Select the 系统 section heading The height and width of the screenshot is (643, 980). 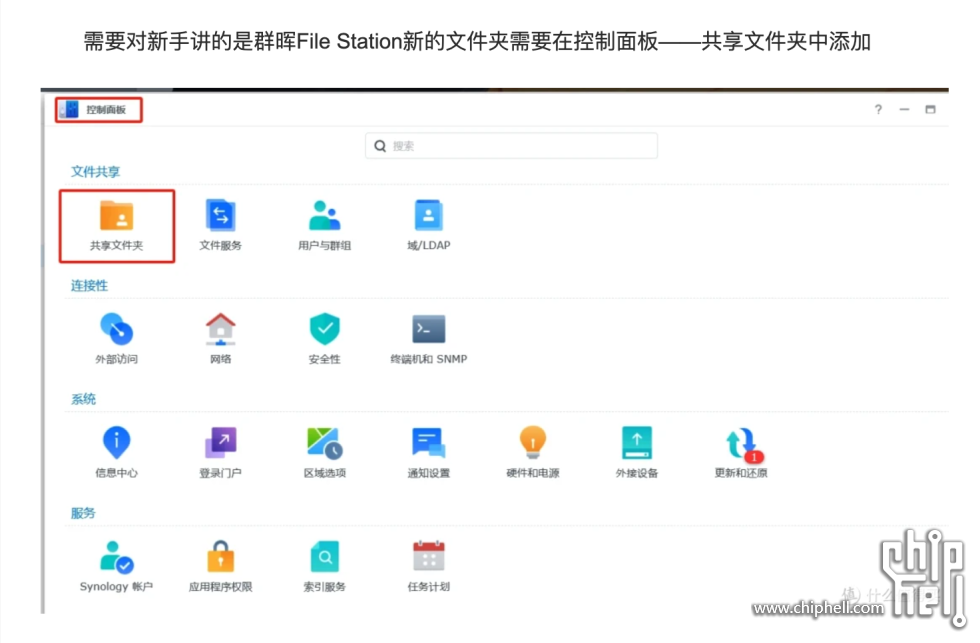pos(83,399)
